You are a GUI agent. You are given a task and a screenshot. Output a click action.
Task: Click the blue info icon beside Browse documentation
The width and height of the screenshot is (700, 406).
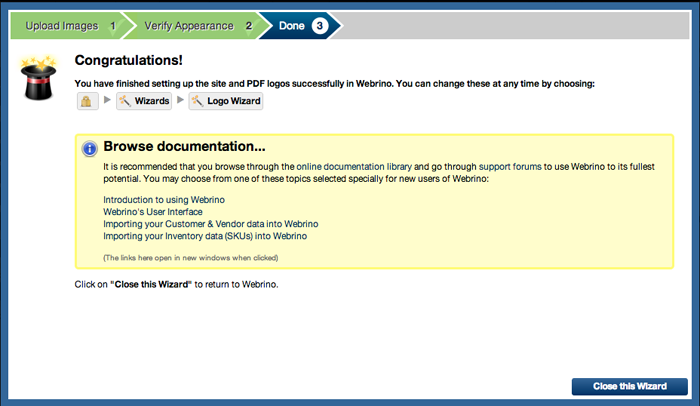pyautogui.click(x=89, y=148)
